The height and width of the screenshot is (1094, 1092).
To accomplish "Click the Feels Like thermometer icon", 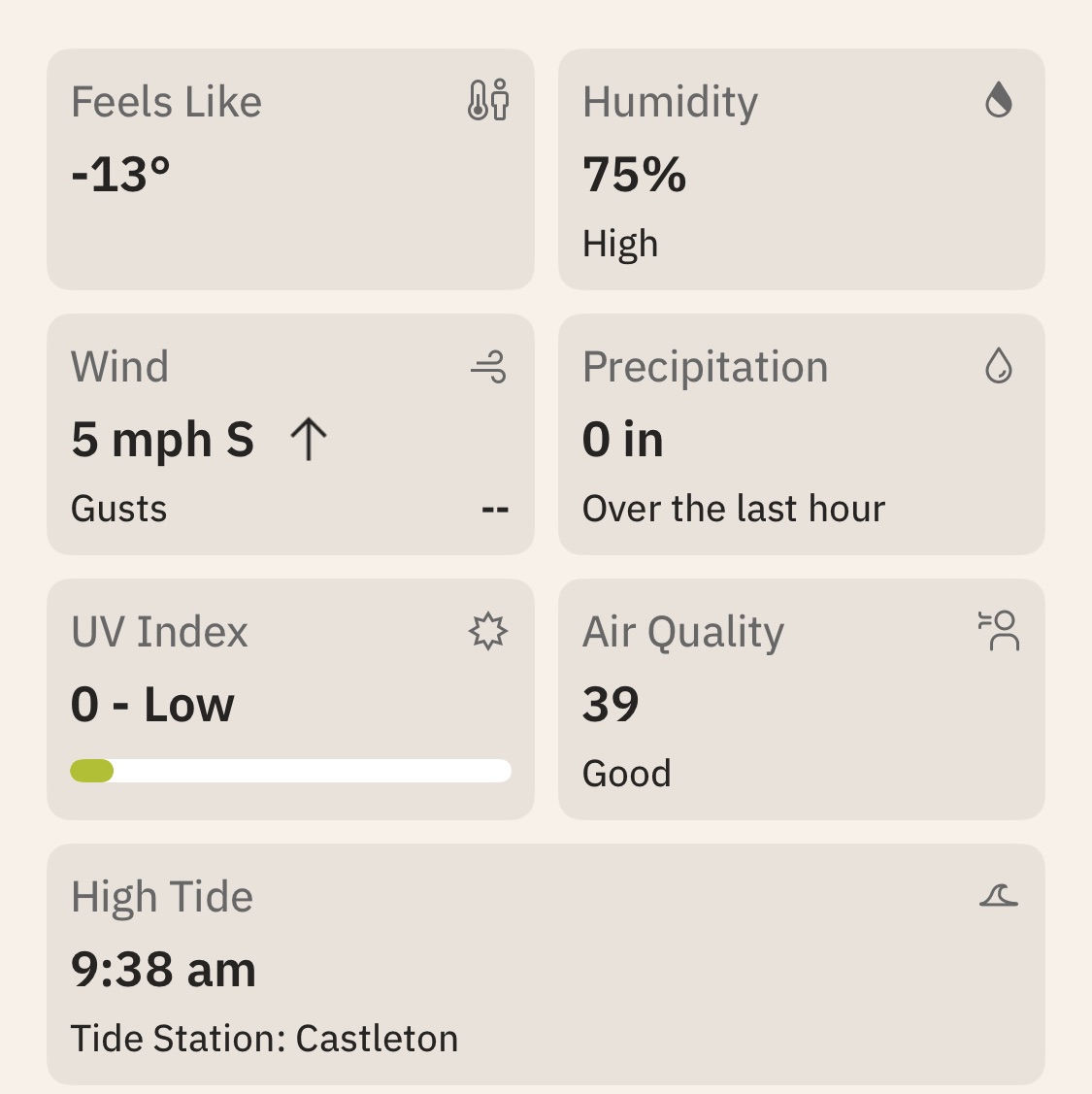I will pyautogui.click(x=488, y=100).
